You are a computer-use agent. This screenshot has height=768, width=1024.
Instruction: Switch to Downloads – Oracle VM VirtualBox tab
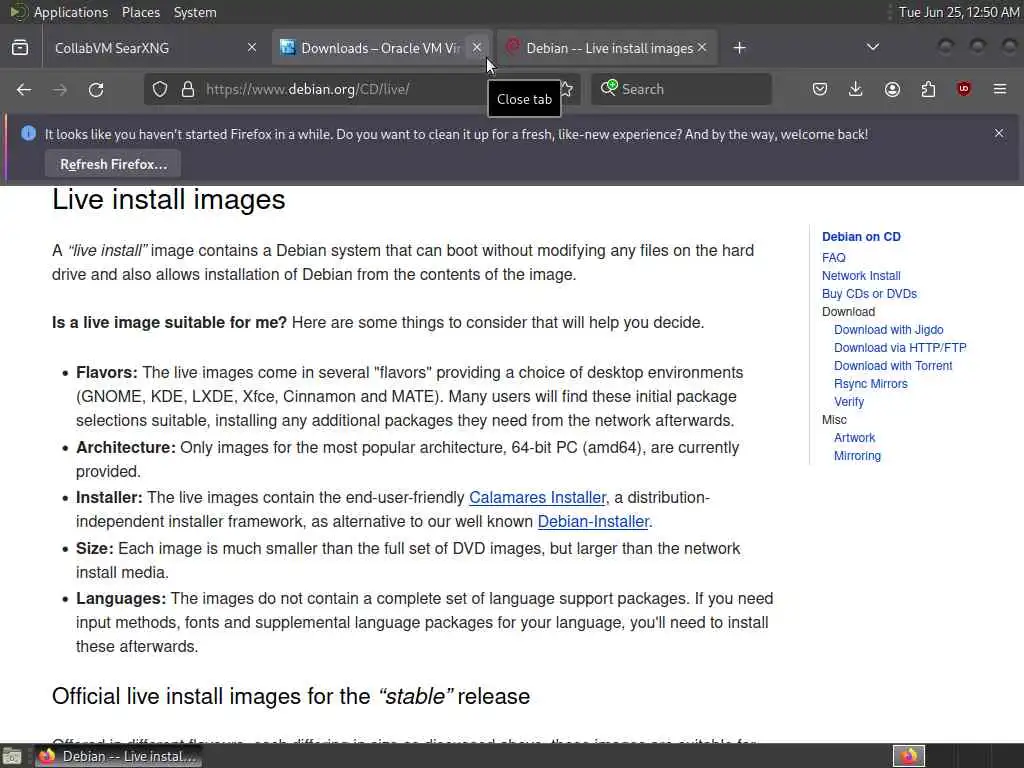tap(380, 48)
